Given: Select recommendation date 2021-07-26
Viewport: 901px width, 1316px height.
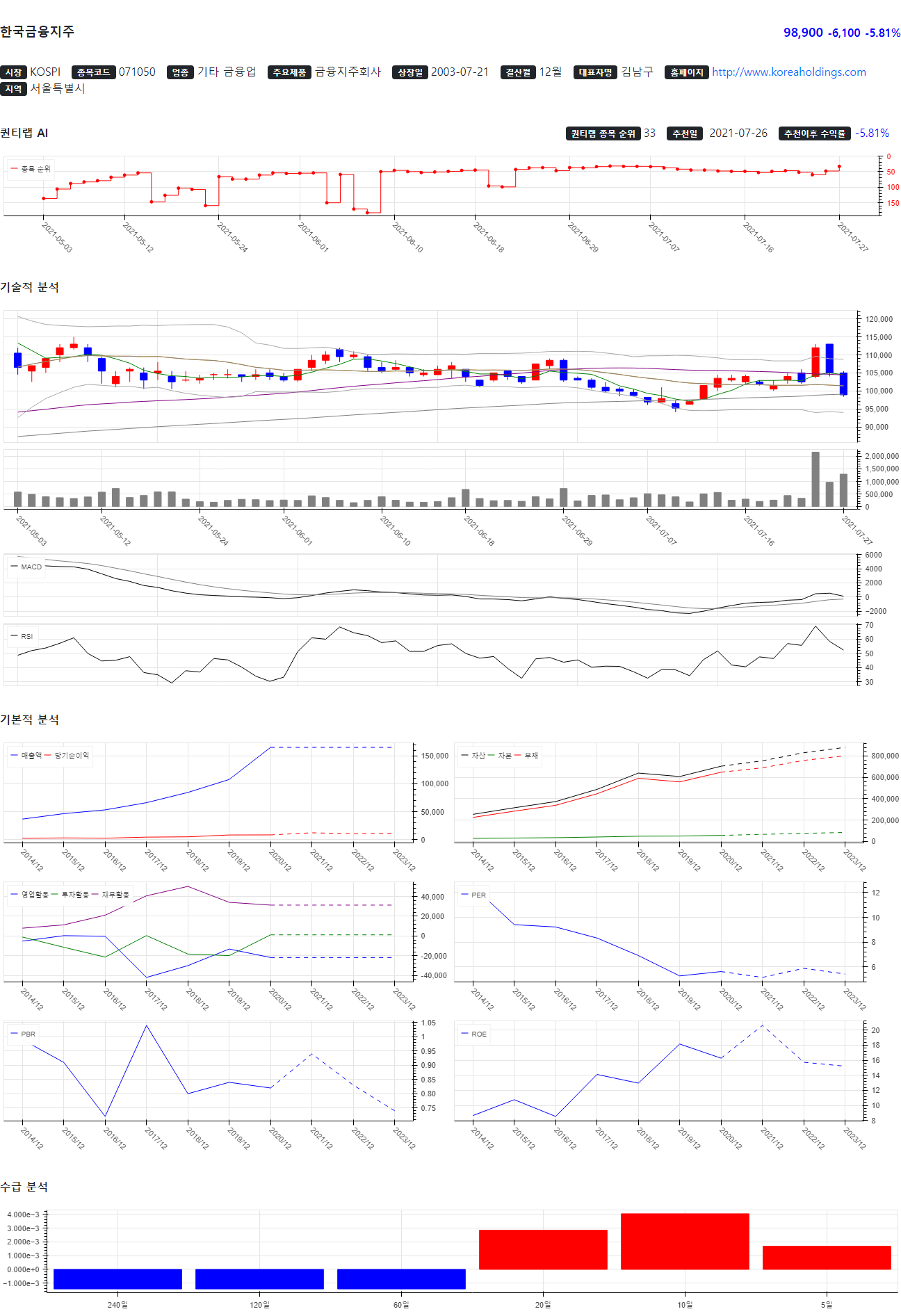Looking at the screenshot, I should 738,133.
